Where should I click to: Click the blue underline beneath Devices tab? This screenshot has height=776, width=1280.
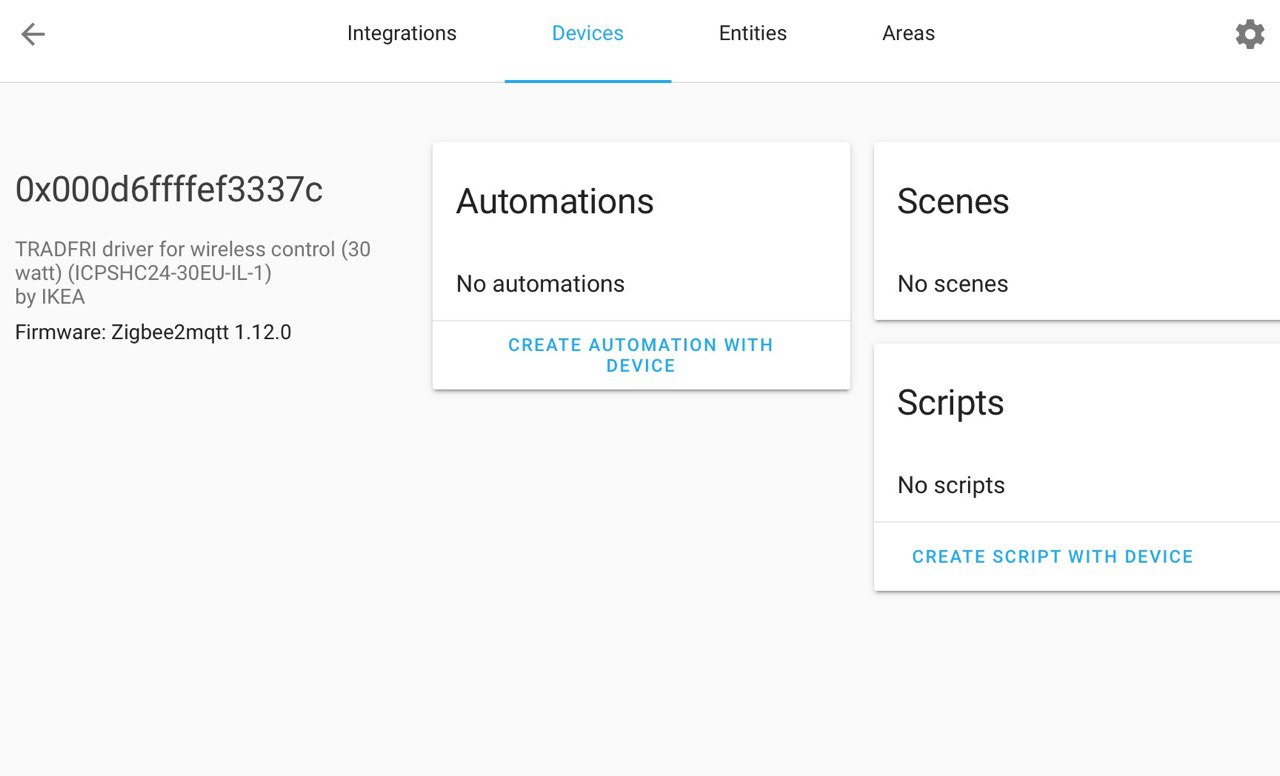click(x=587, y=81)
